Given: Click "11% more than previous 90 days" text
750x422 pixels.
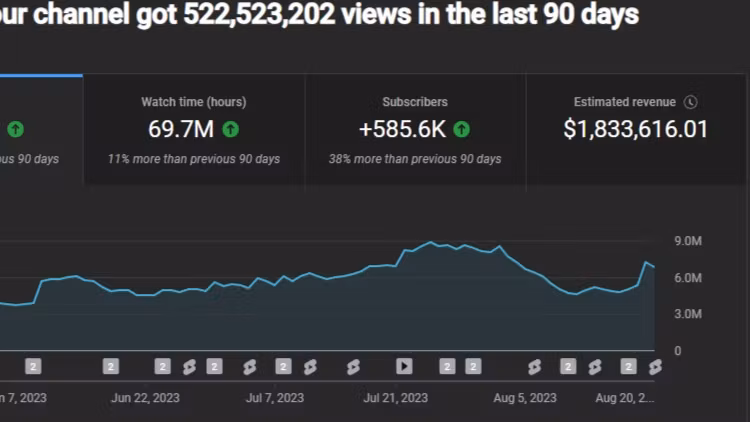Looking at the screenshot, I should [194, 159].
